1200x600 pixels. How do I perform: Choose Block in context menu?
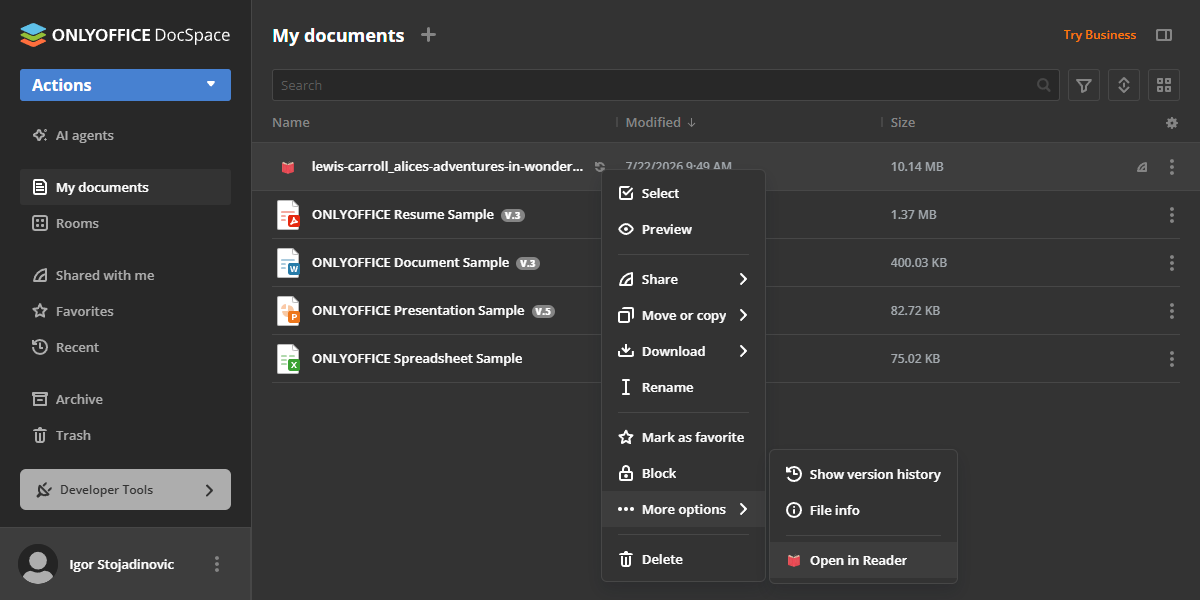(683, 473)
